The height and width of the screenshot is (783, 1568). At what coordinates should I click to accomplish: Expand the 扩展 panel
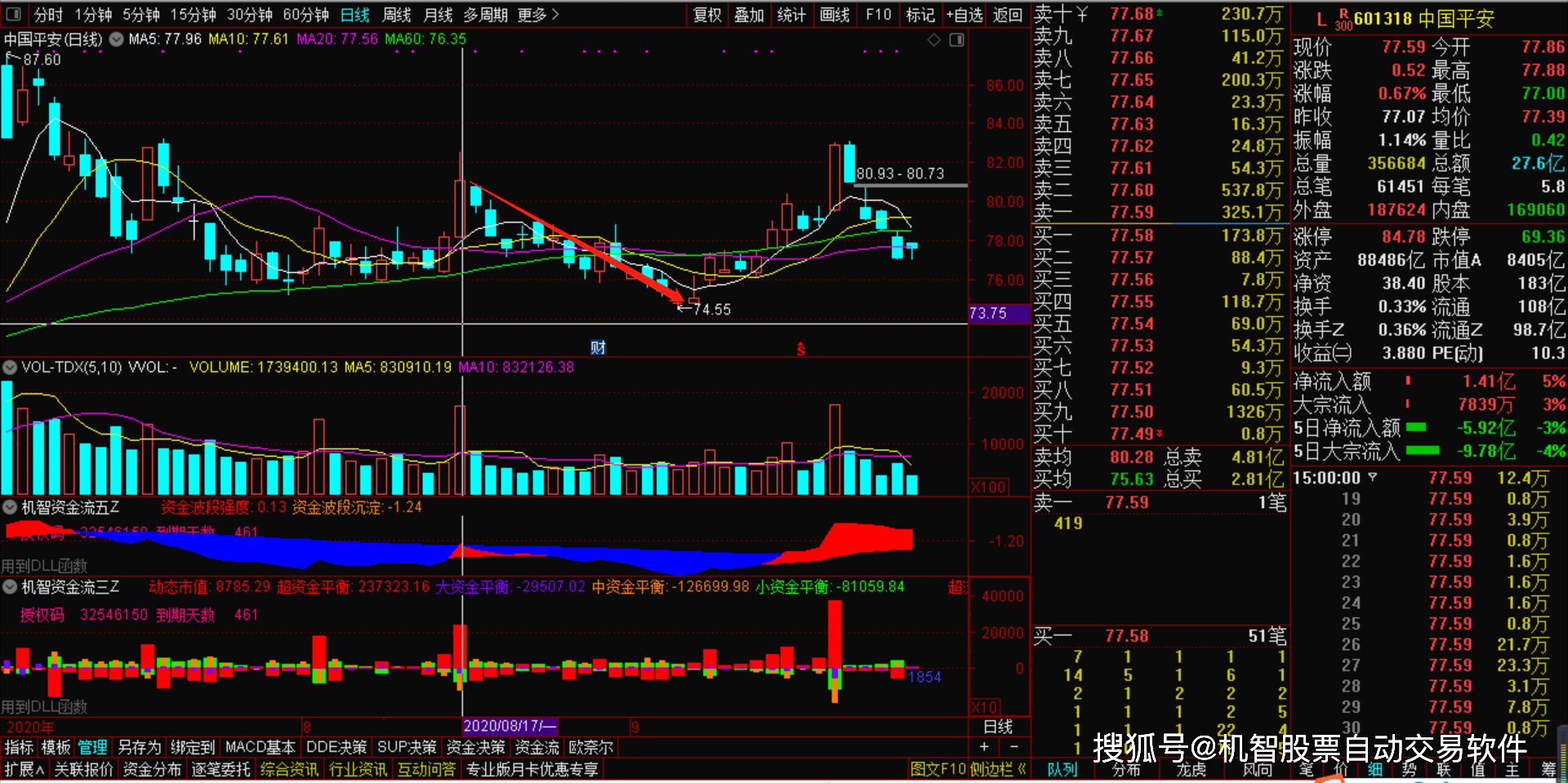point(24,769)
